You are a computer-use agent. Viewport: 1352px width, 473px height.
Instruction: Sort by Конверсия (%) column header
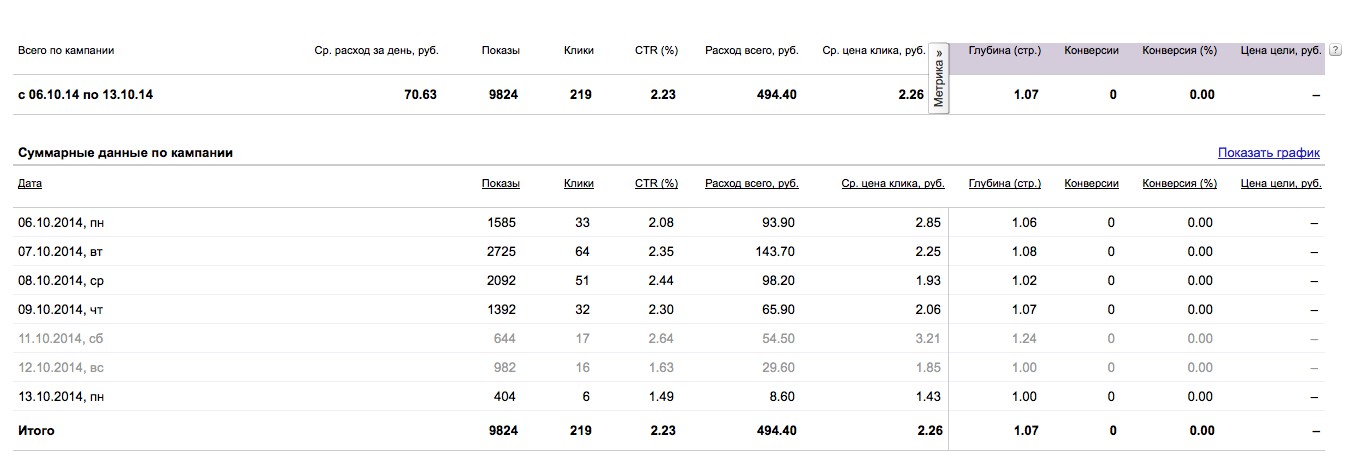point(1179,184)
